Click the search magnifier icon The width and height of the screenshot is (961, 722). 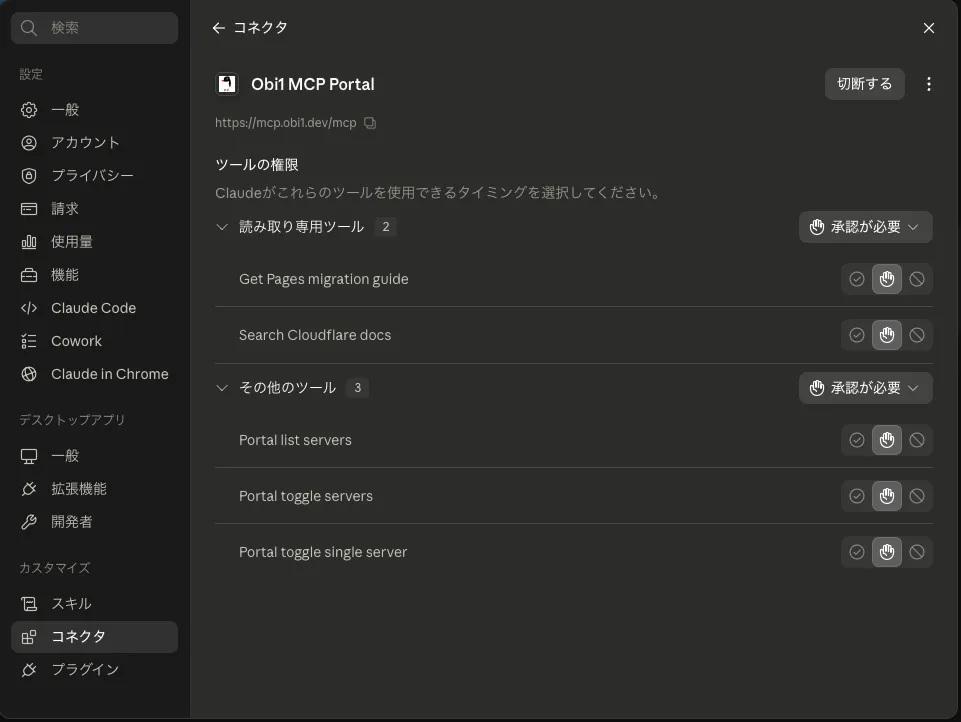(28, 28)
